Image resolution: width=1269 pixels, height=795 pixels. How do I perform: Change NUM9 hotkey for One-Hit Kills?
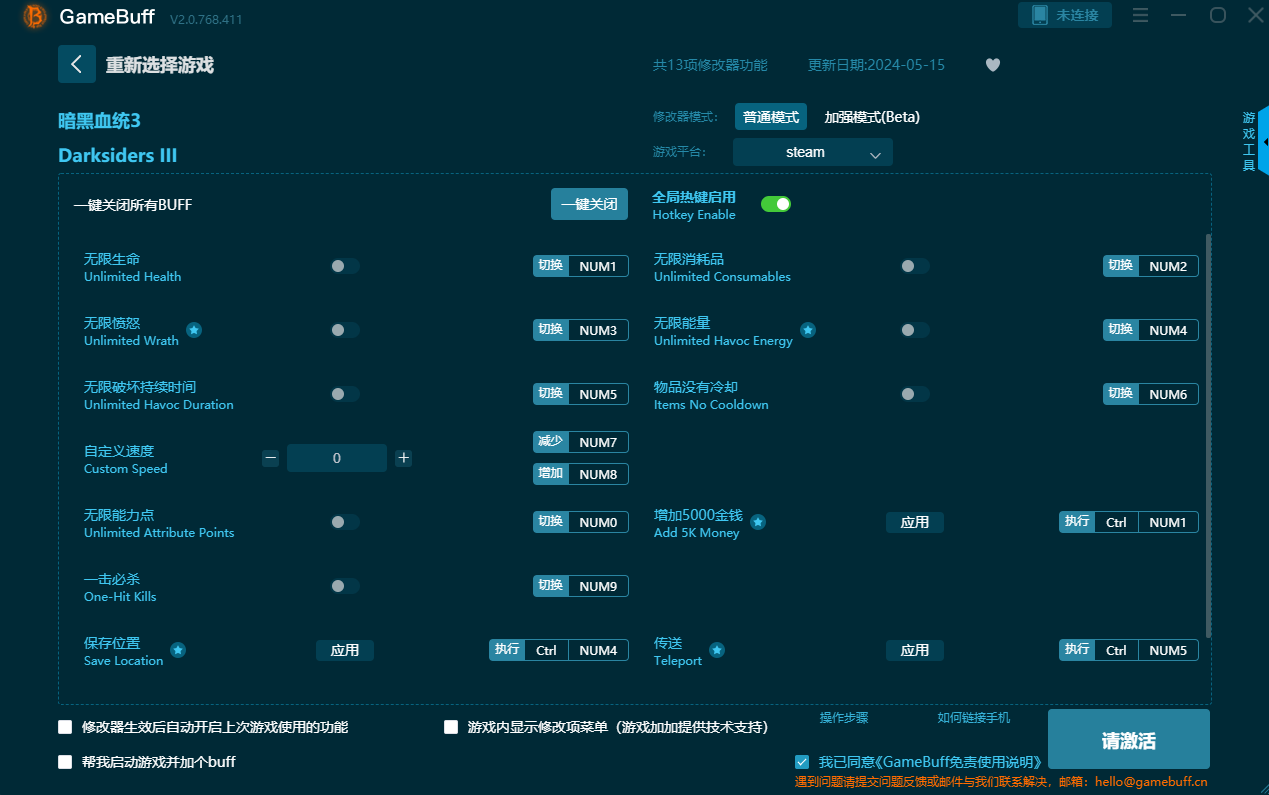598,586
